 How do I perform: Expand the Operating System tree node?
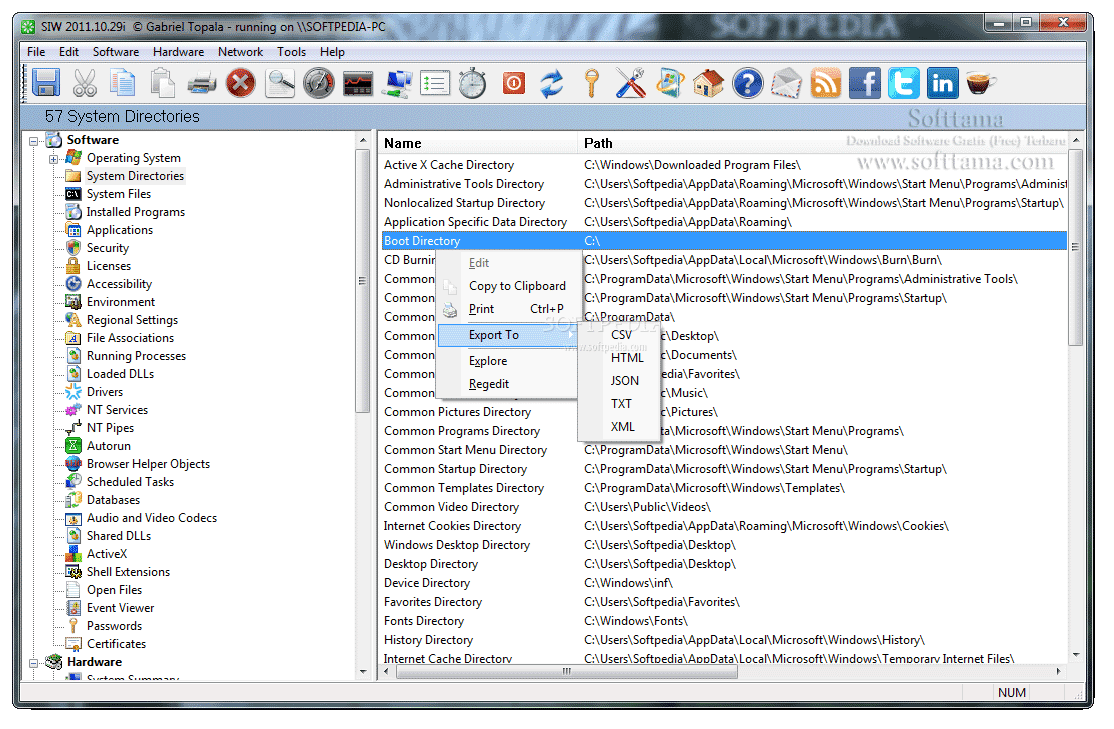(53, 158)
